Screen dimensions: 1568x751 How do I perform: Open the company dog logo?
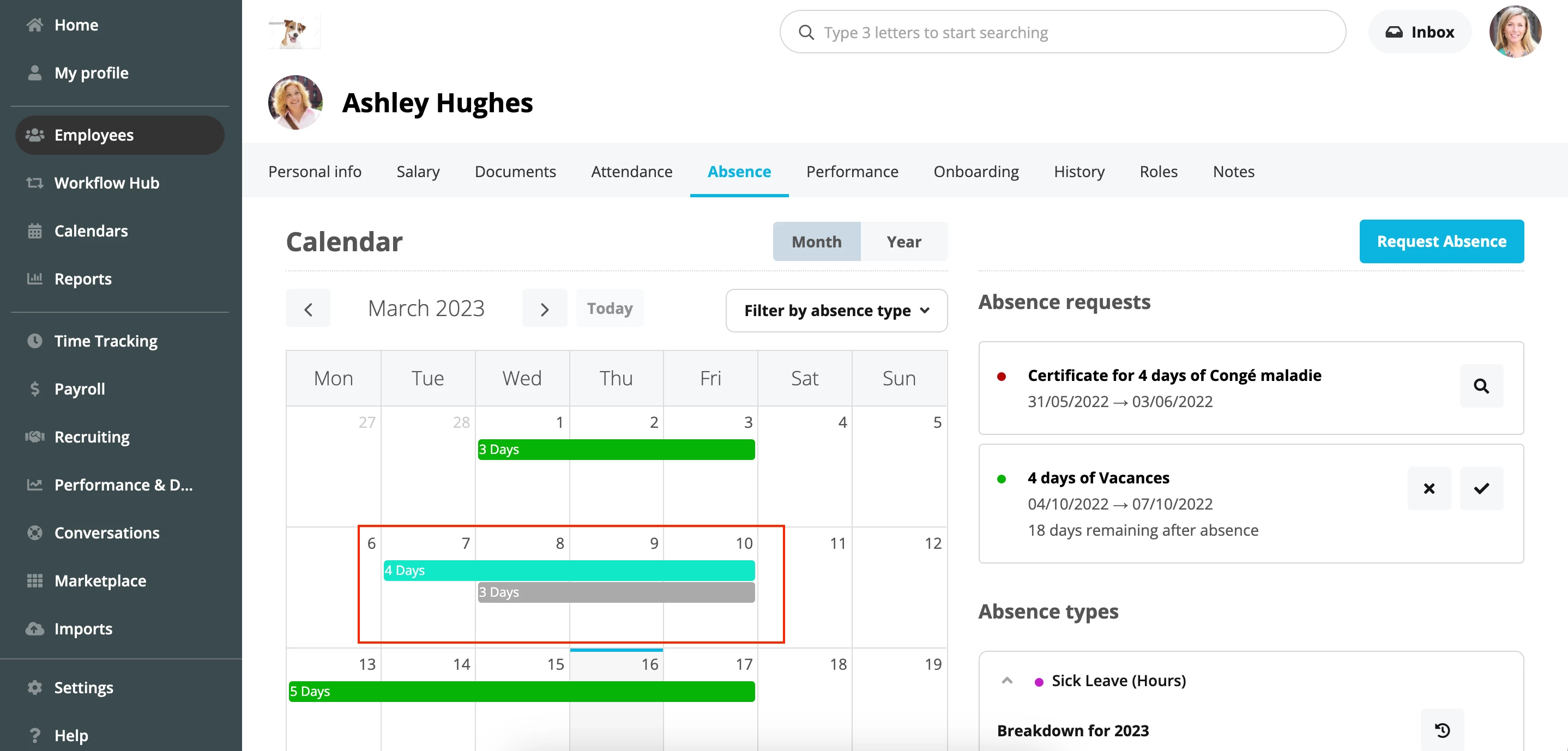(294, 32)
